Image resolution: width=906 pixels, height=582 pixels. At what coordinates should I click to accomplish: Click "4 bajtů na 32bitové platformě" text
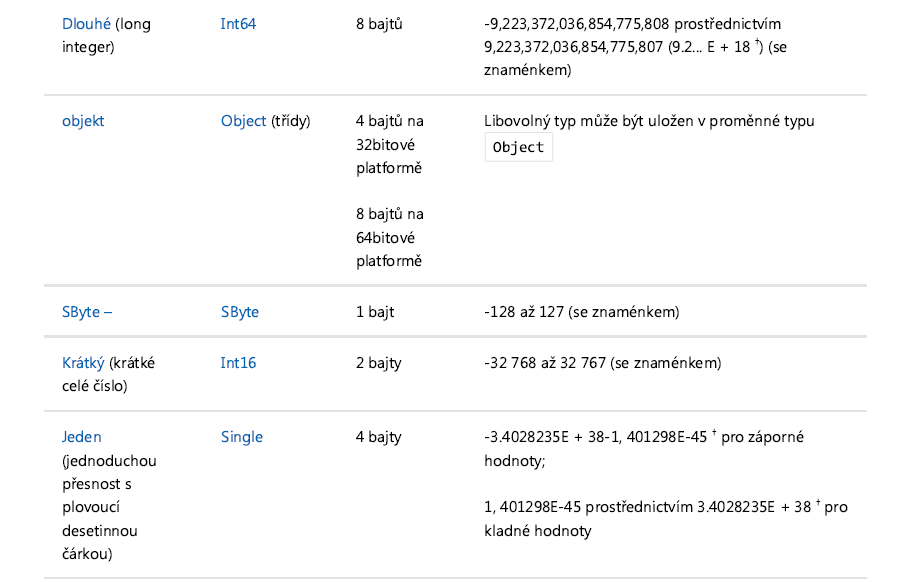389,145
